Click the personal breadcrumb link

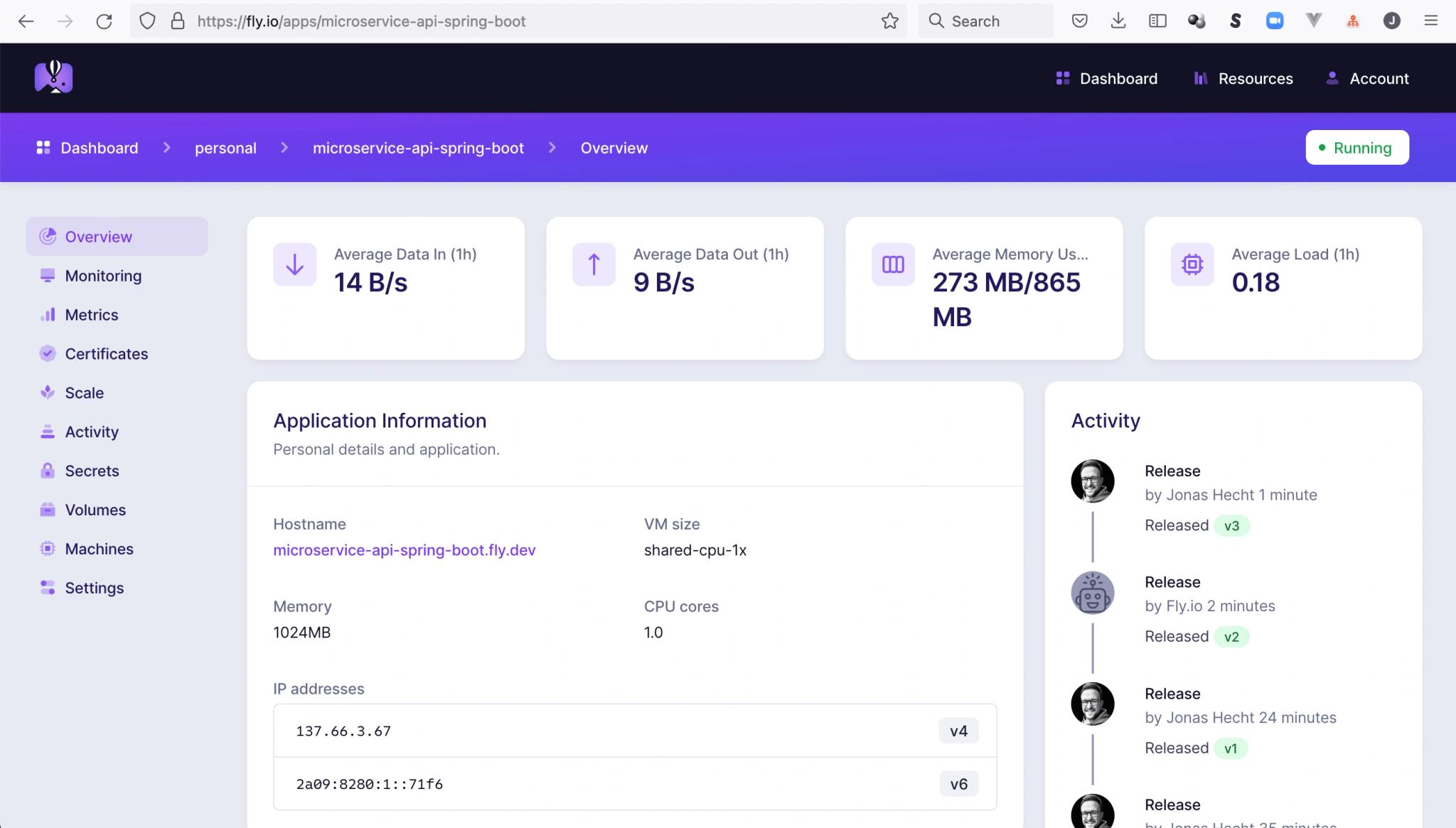click(x=225, y=148)
